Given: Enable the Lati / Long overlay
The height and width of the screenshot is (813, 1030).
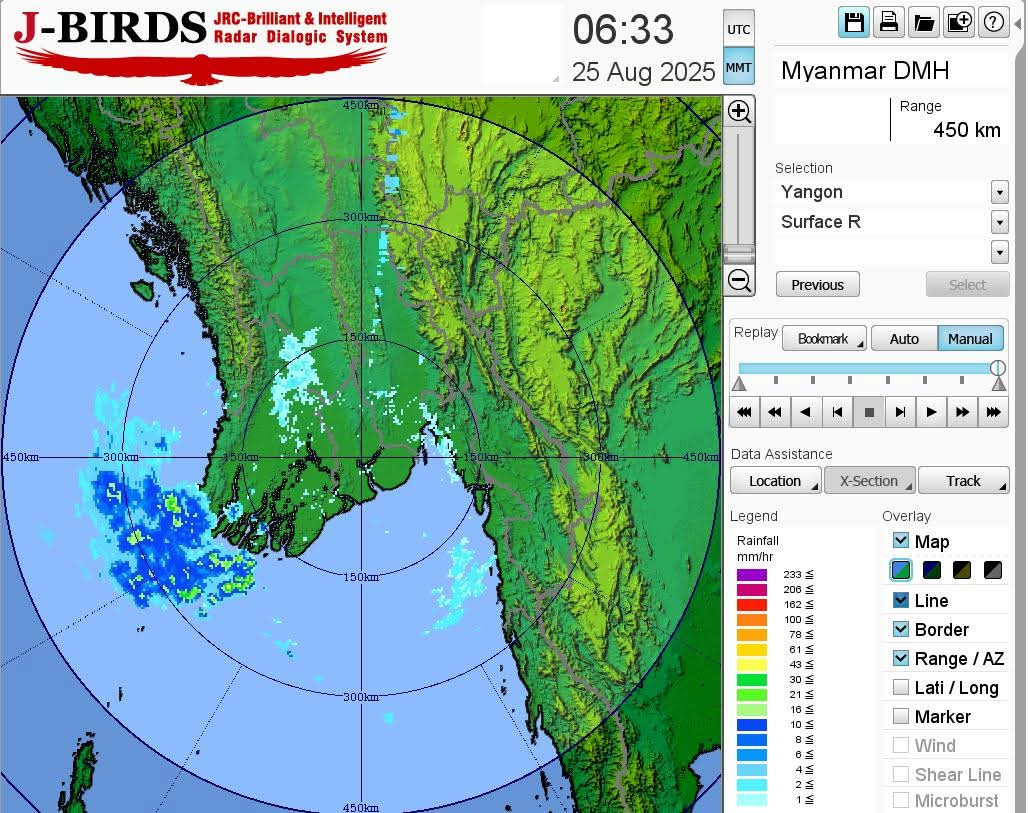Looking at the screenshot, I should tap(901, 687).
